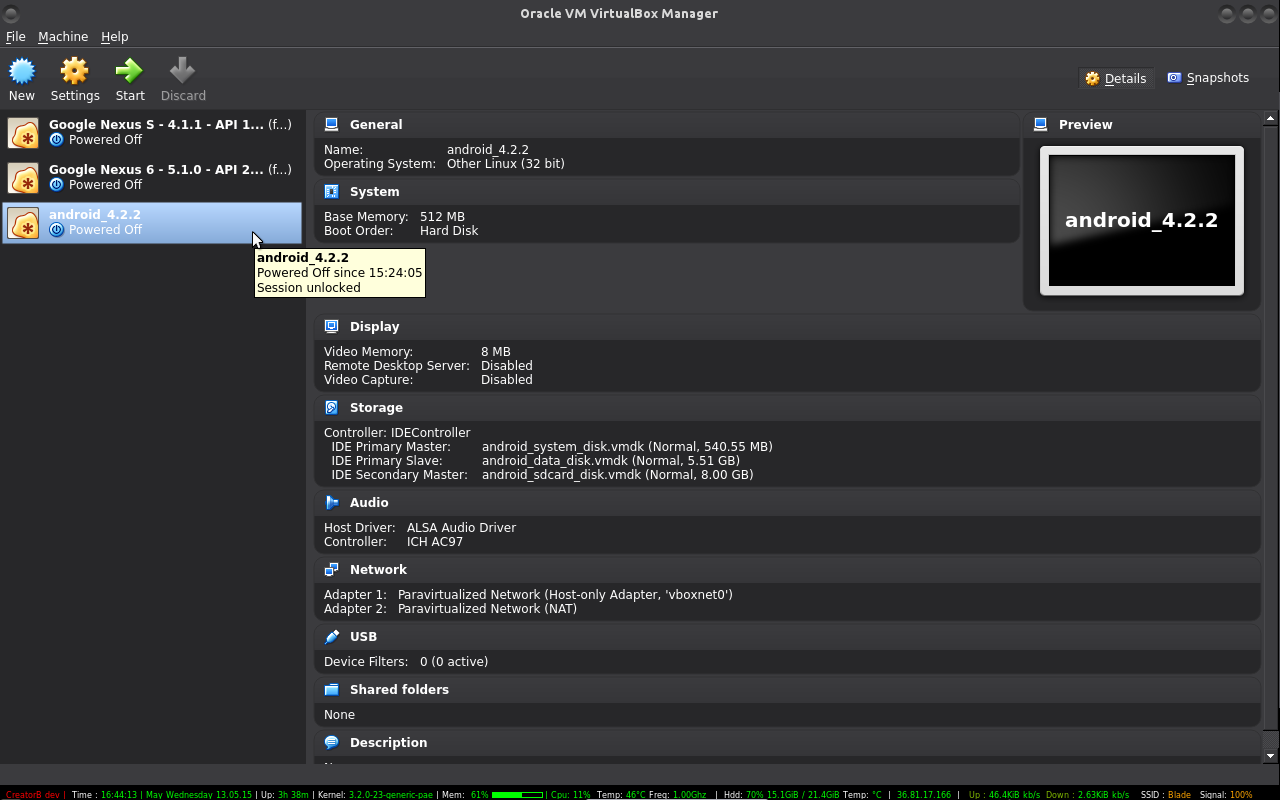Click the android_sdcard_disk.vmdk storage entry

[617, 475]
